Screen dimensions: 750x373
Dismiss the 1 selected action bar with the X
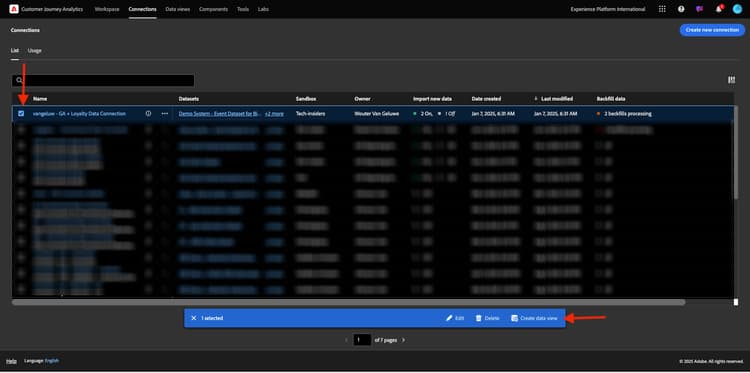[194, 318]
